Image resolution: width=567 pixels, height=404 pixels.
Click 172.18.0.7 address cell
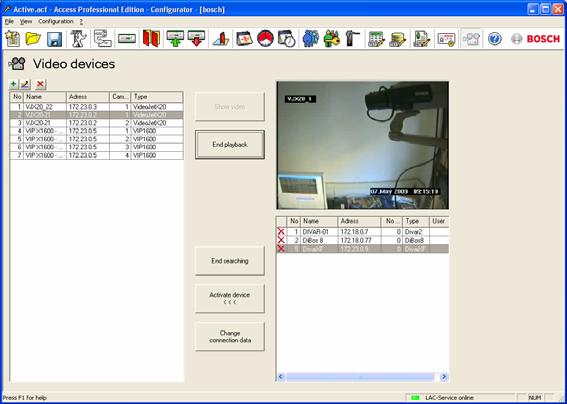(x=359, y=231)
